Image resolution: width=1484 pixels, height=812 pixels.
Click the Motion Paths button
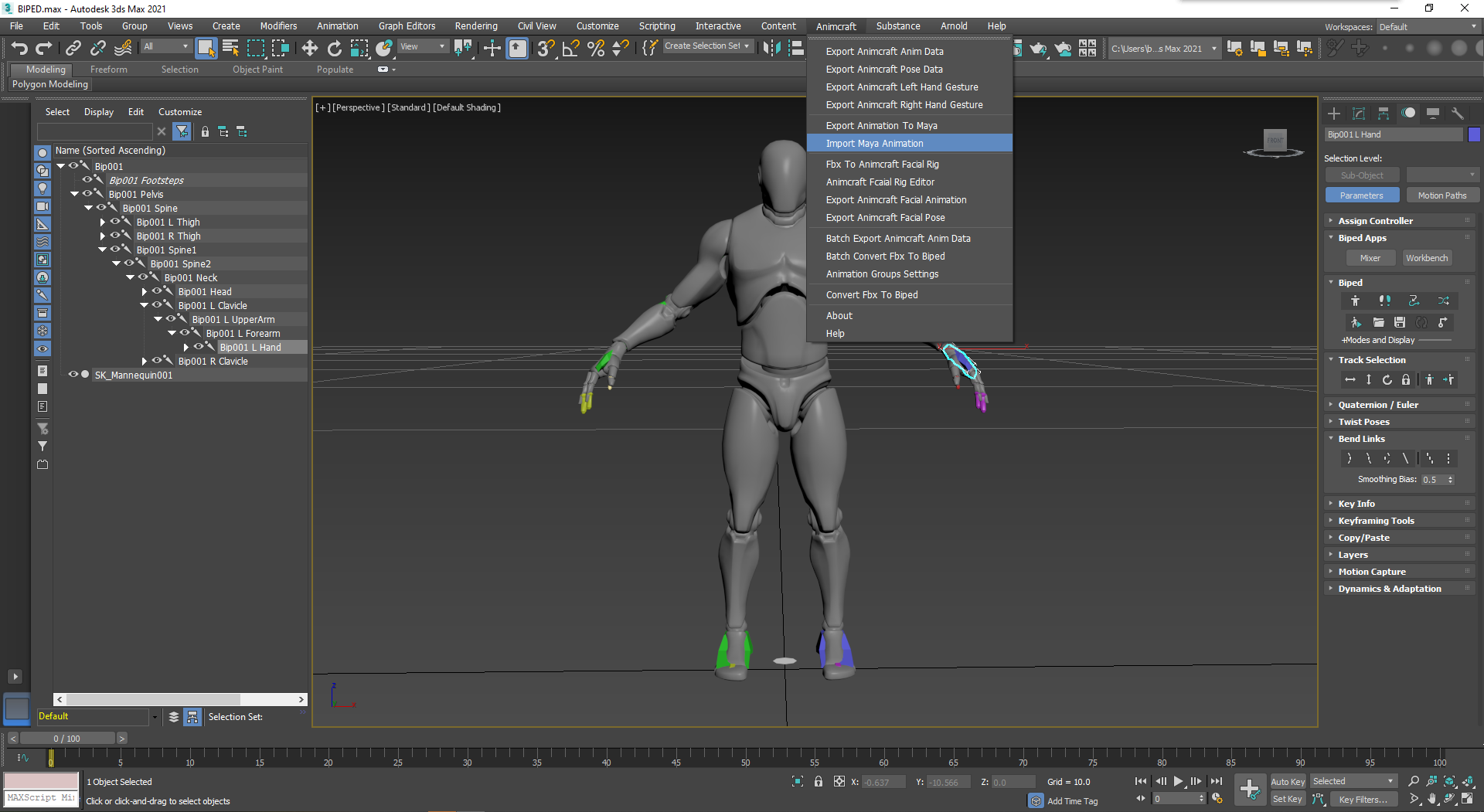[x=1442, y=195]
